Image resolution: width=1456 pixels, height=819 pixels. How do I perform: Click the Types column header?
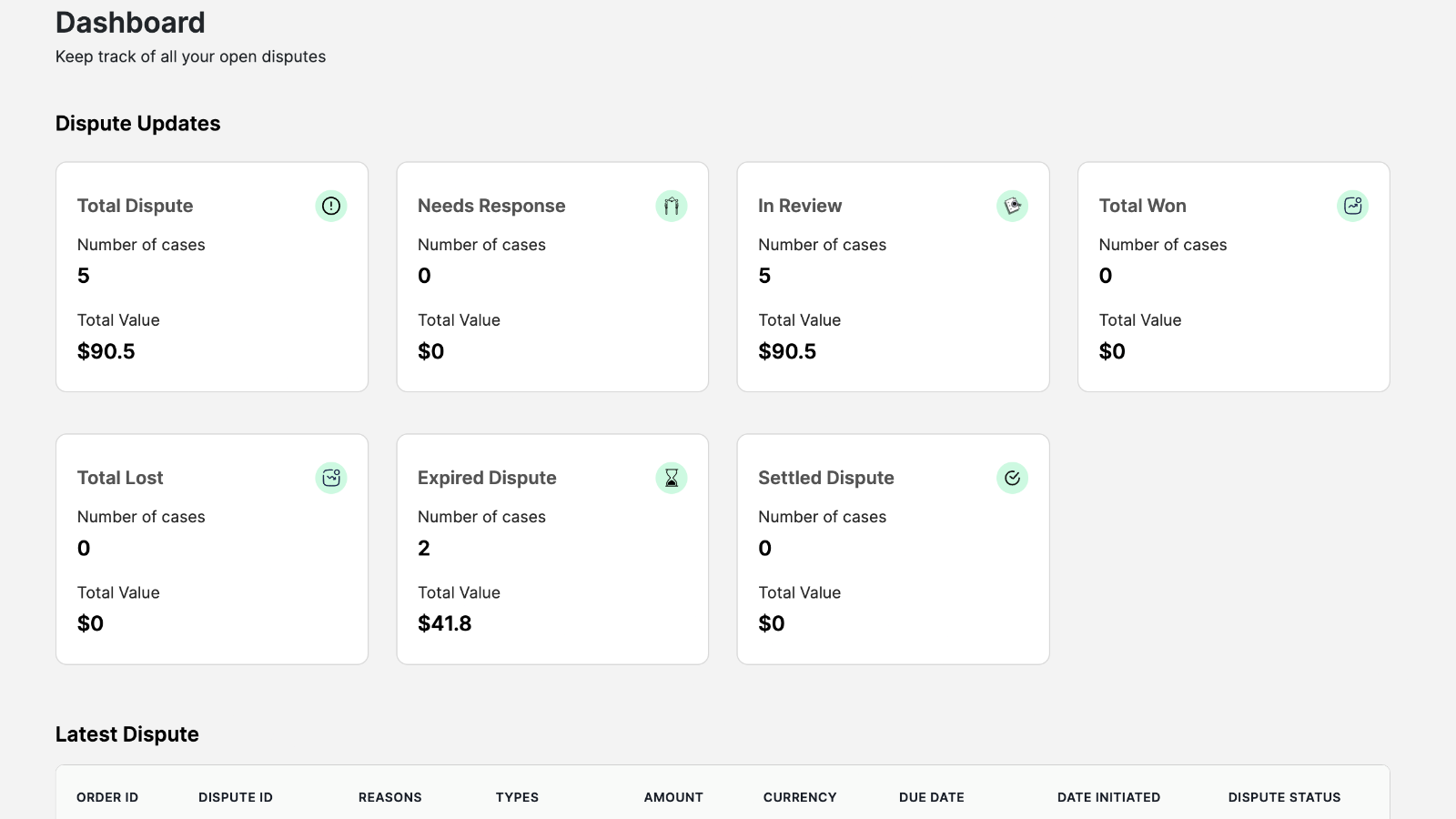coord(517,797)
